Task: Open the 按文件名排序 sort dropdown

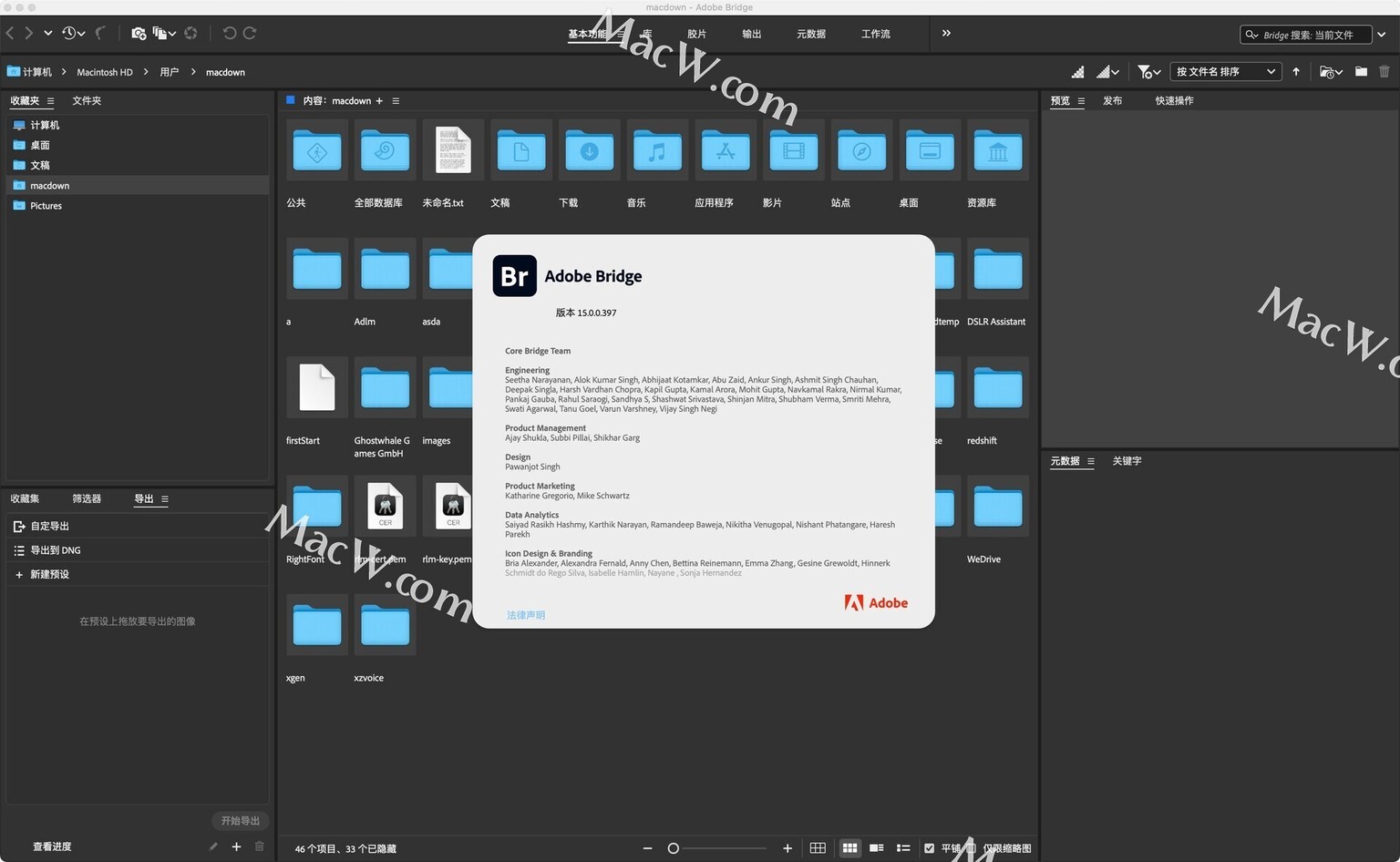Action: (x=1225, y=71)
